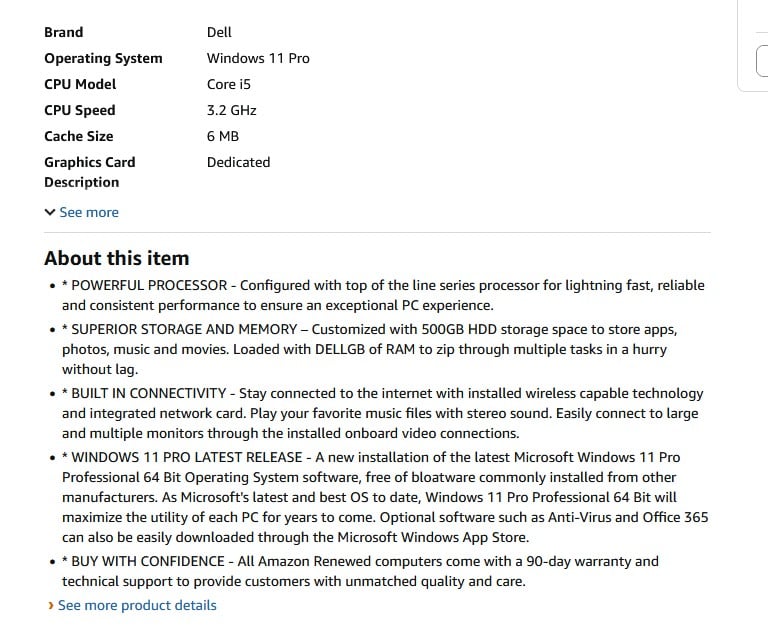
Task: Click the BUILT IN CONNECTIVITY bullet text
Action: point(383,413)
